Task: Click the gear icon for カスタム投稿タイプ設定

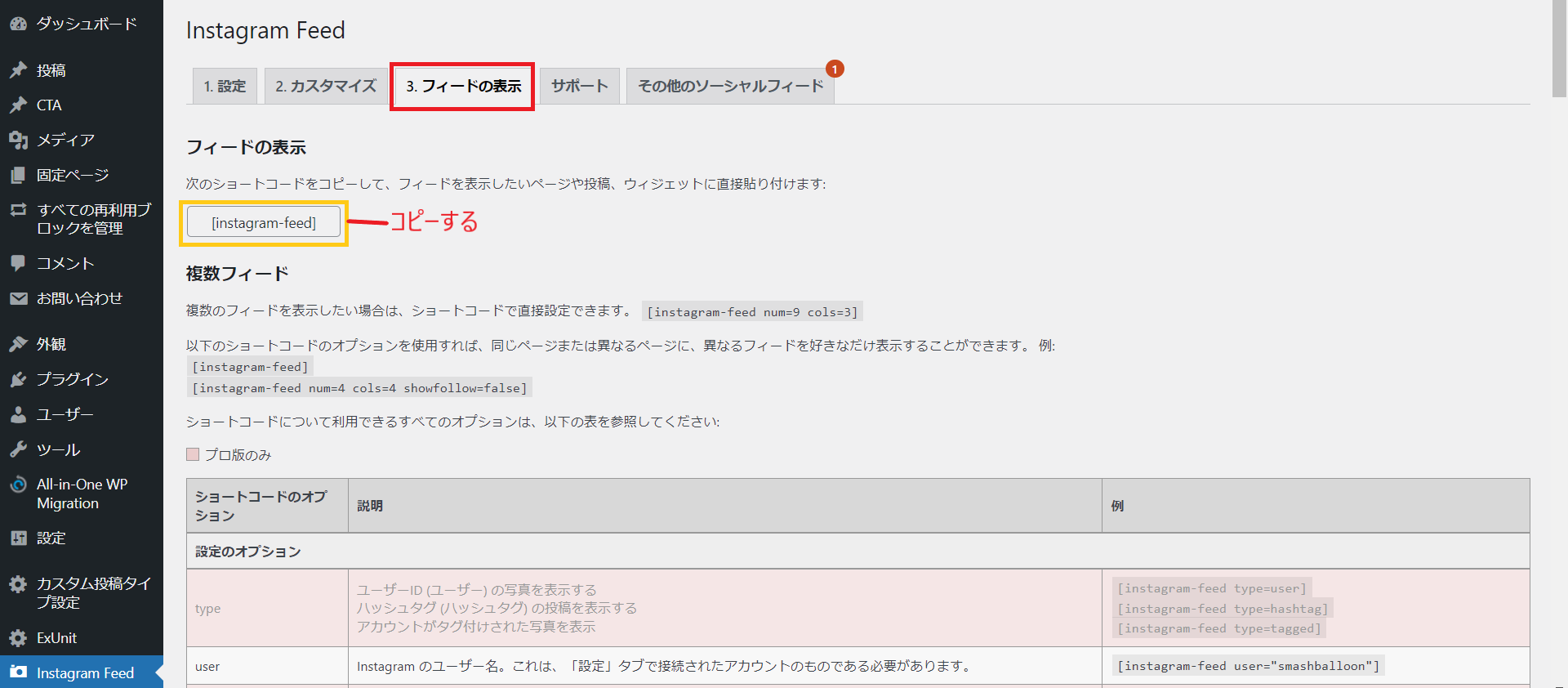Action: tap(18, 583)
